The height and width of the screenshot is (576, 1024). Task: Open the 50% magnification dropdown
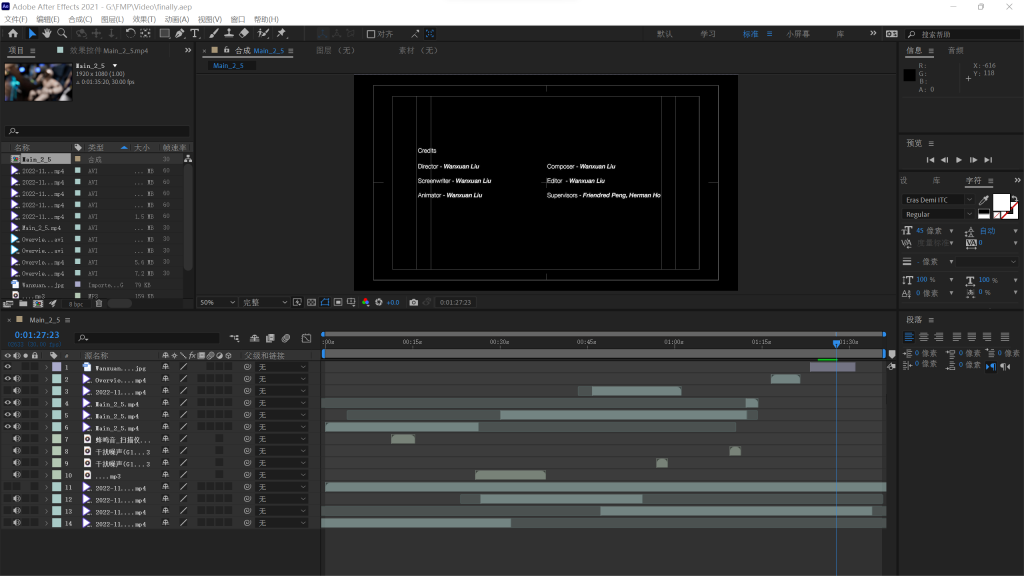218,302
